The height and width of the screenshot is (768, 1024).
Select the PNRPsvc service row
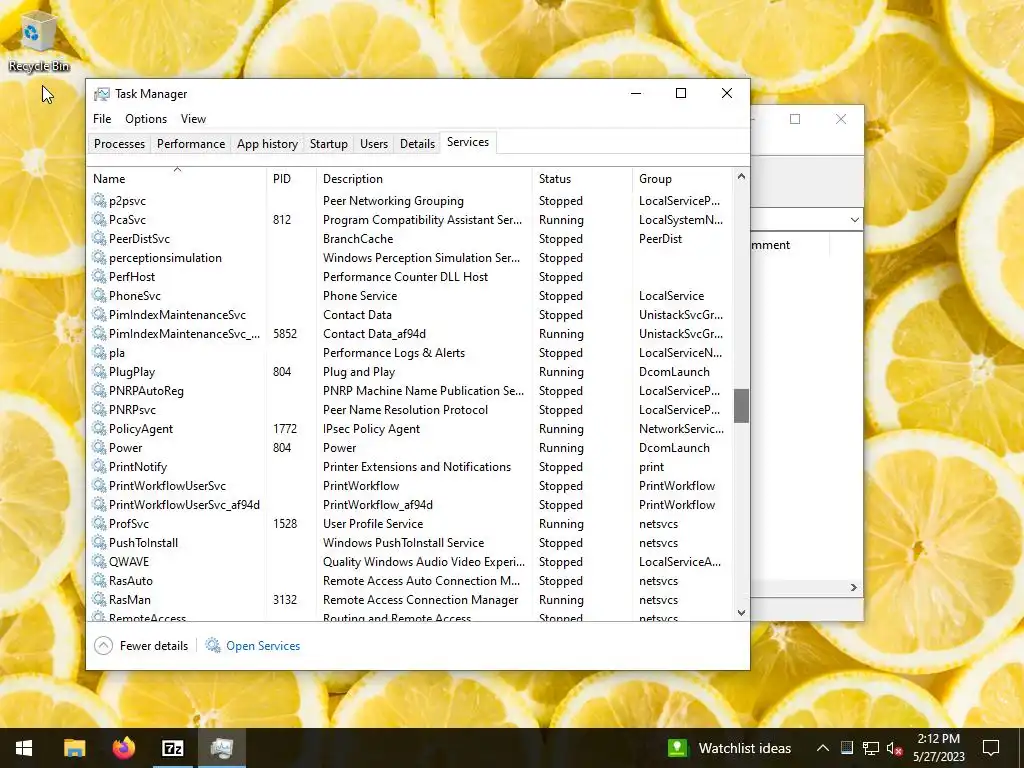click(x=410, y=409)
